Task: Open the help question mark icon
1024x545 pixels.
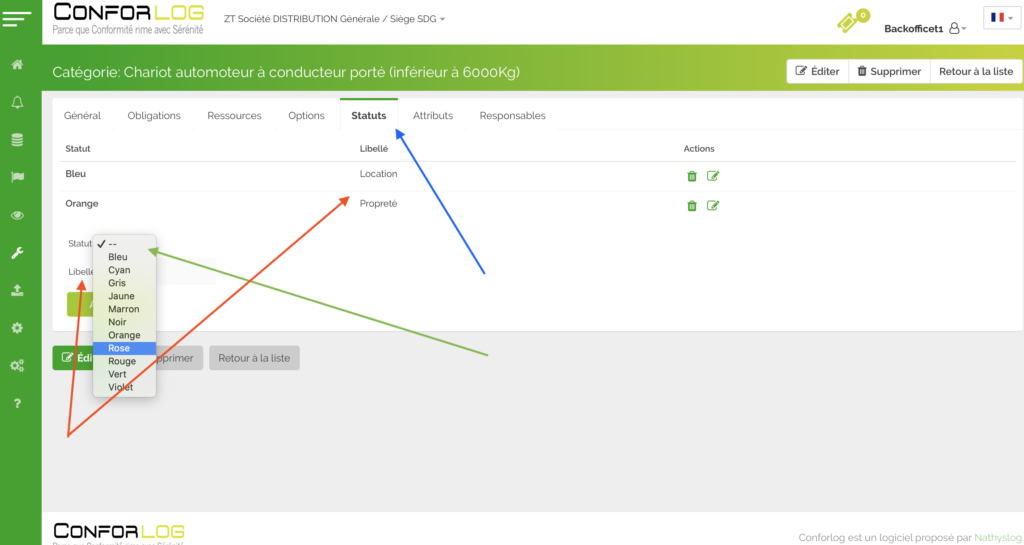Action: [x=17, y=403]
